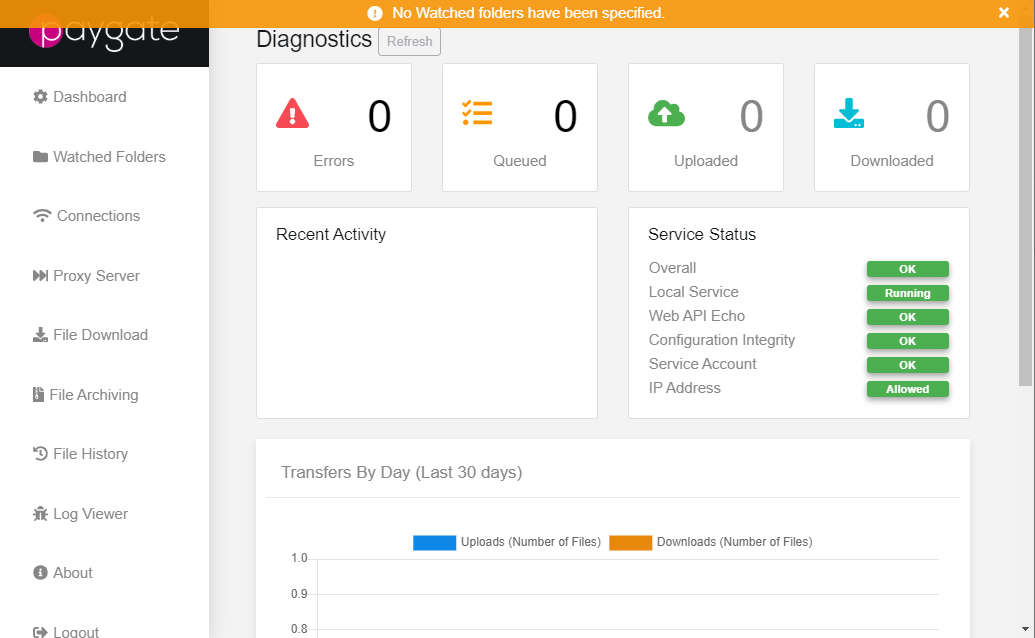Go to Connections section

pos(86,216)
